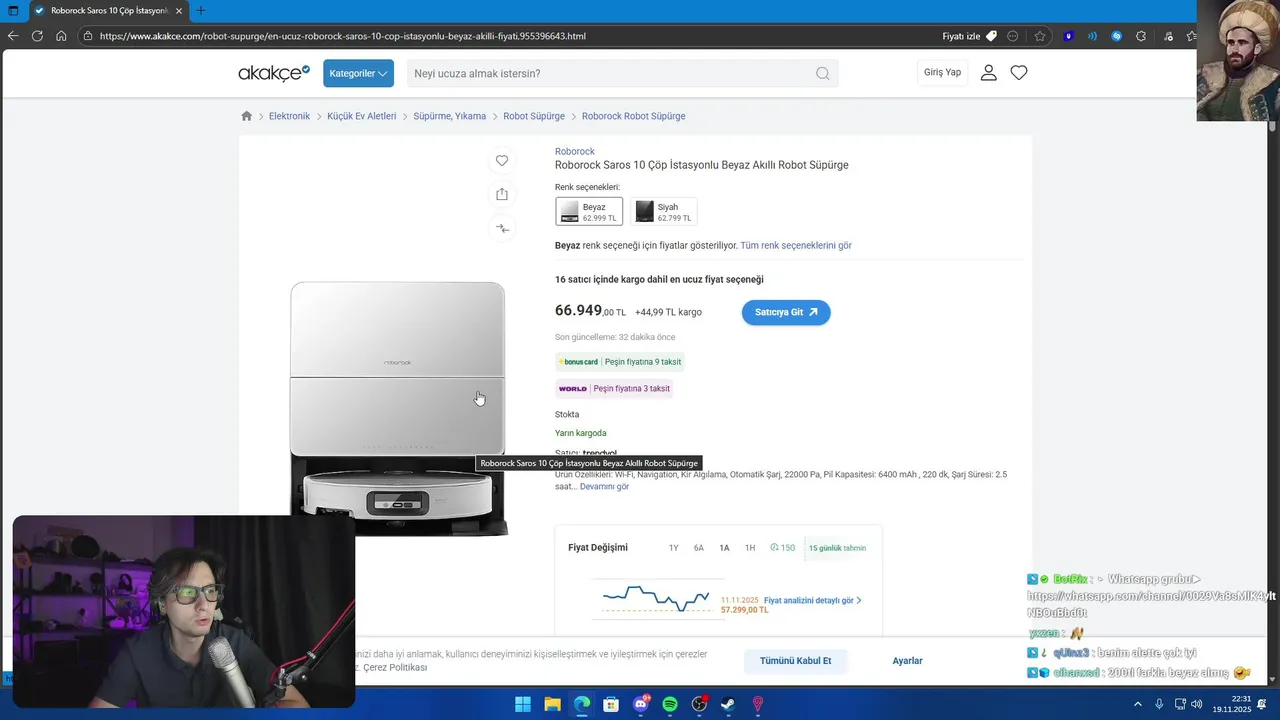Click the akakçe logo
1280x720 pixels.
click(274, 73)
